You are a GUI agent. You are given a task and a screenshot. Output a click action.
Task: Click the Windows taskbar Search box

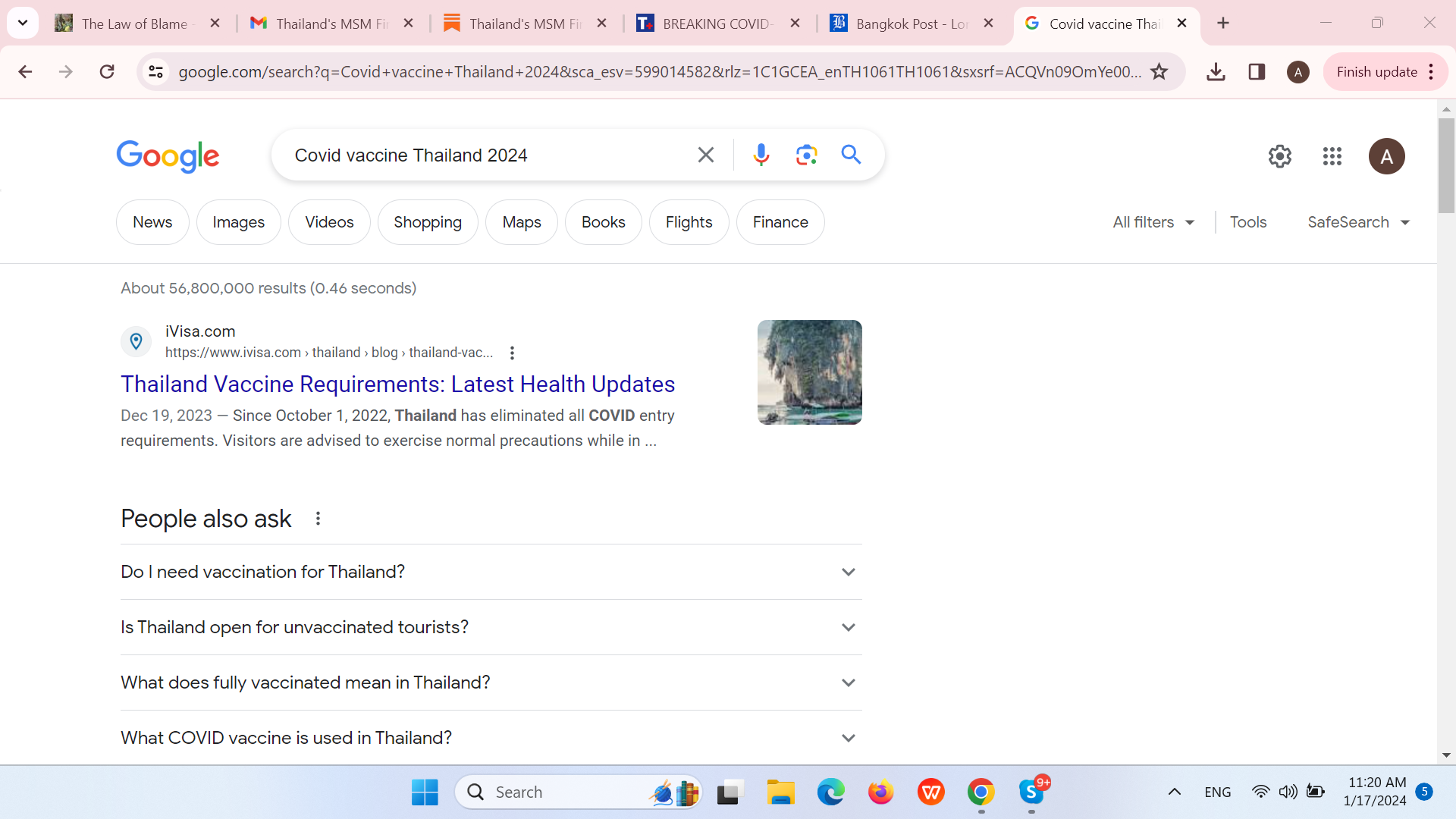[578, 792]
